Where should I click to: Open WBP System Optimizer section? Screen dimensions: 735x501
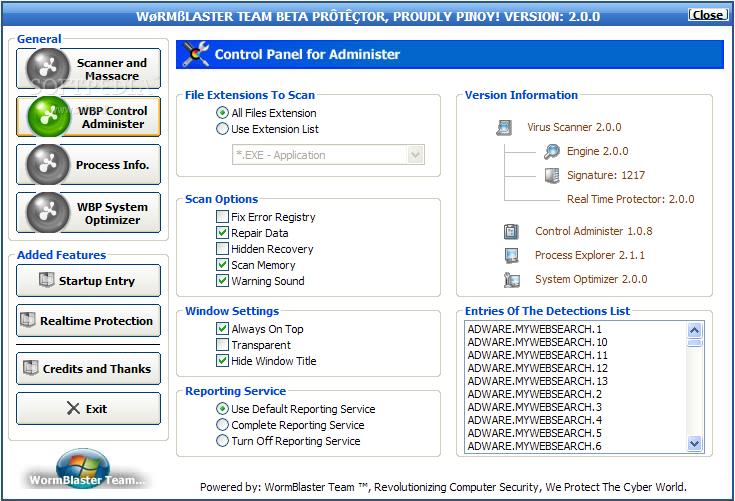[89, 213]
